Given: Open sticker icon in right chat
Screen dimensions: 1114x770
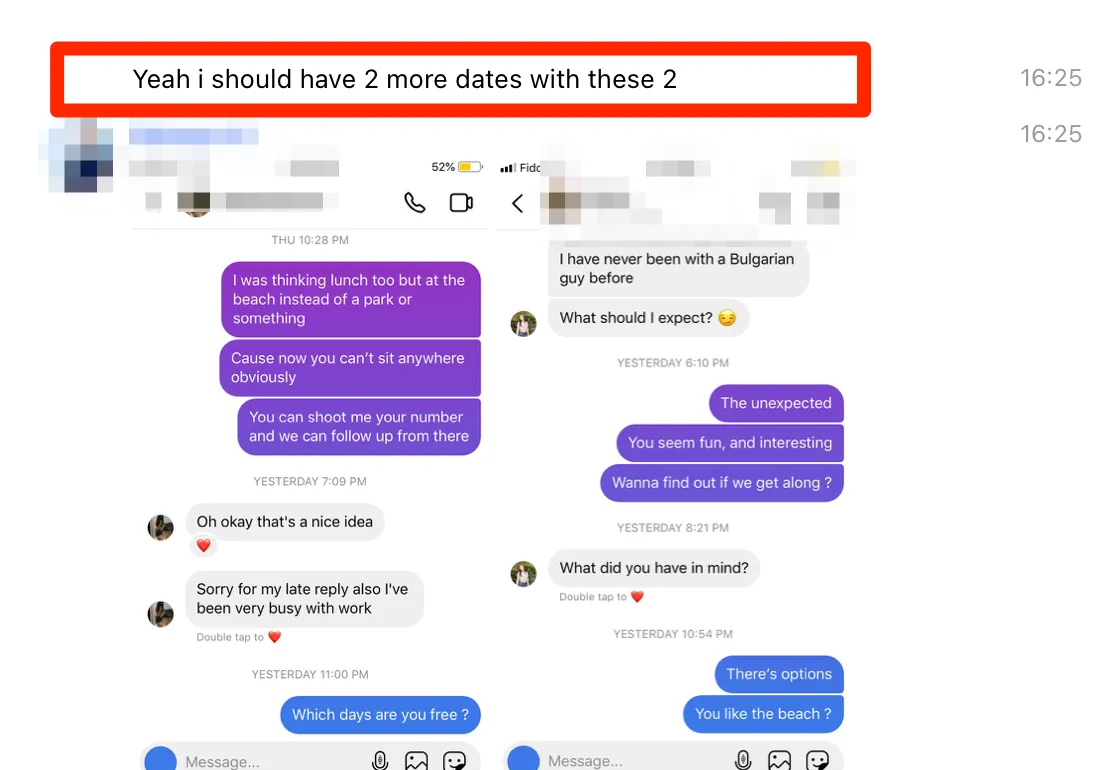Looking at the screenshot, I should [817, 760].
